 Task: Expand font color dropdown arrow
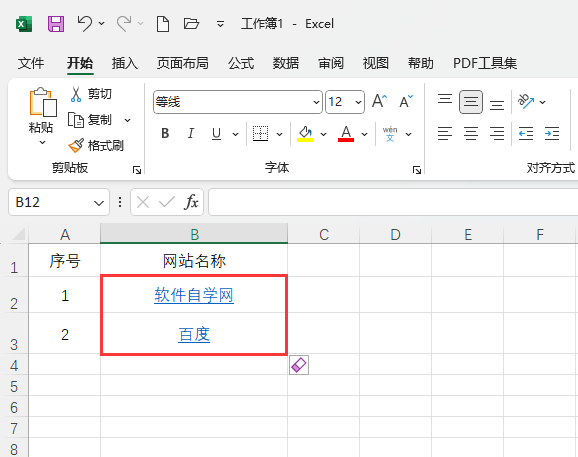[x=365, y=134]
